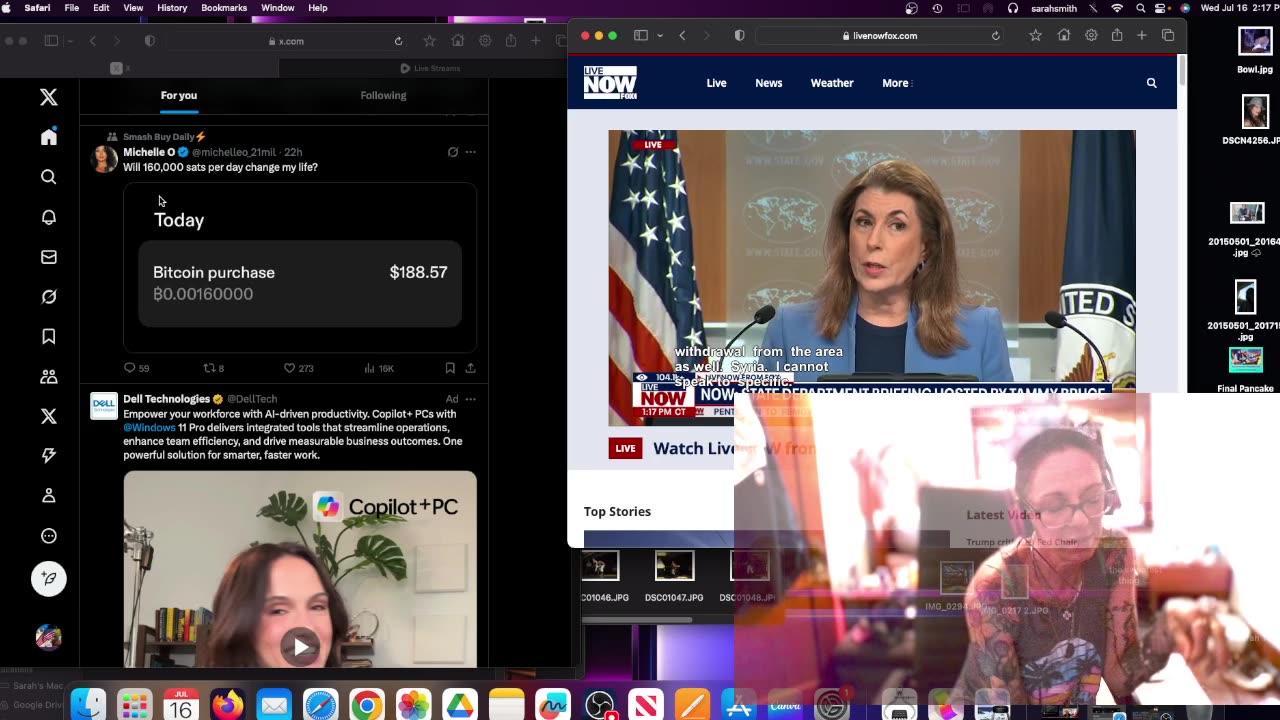
Task: Open Grok icon in X sidebar
Action: (48, 297)
